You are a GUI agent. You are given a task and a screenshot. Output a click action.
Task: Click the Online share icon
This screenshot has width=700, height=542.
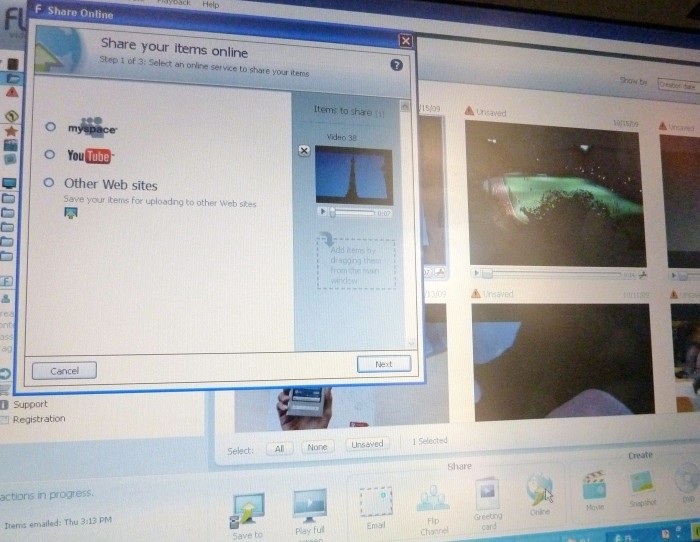[x=540, y=490]
